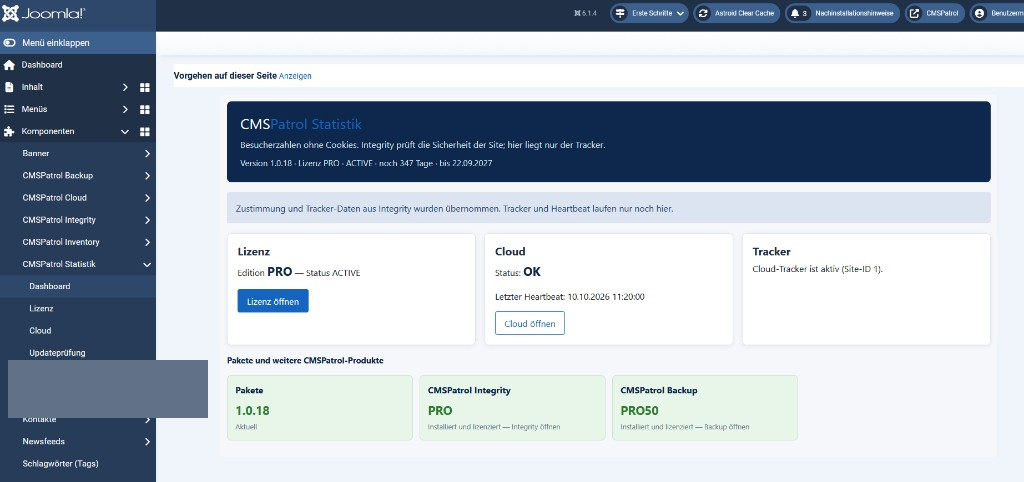Open Lizenz submenu item
The image size is (1024, 482).
pyautogui.click(x=41, y=308)
